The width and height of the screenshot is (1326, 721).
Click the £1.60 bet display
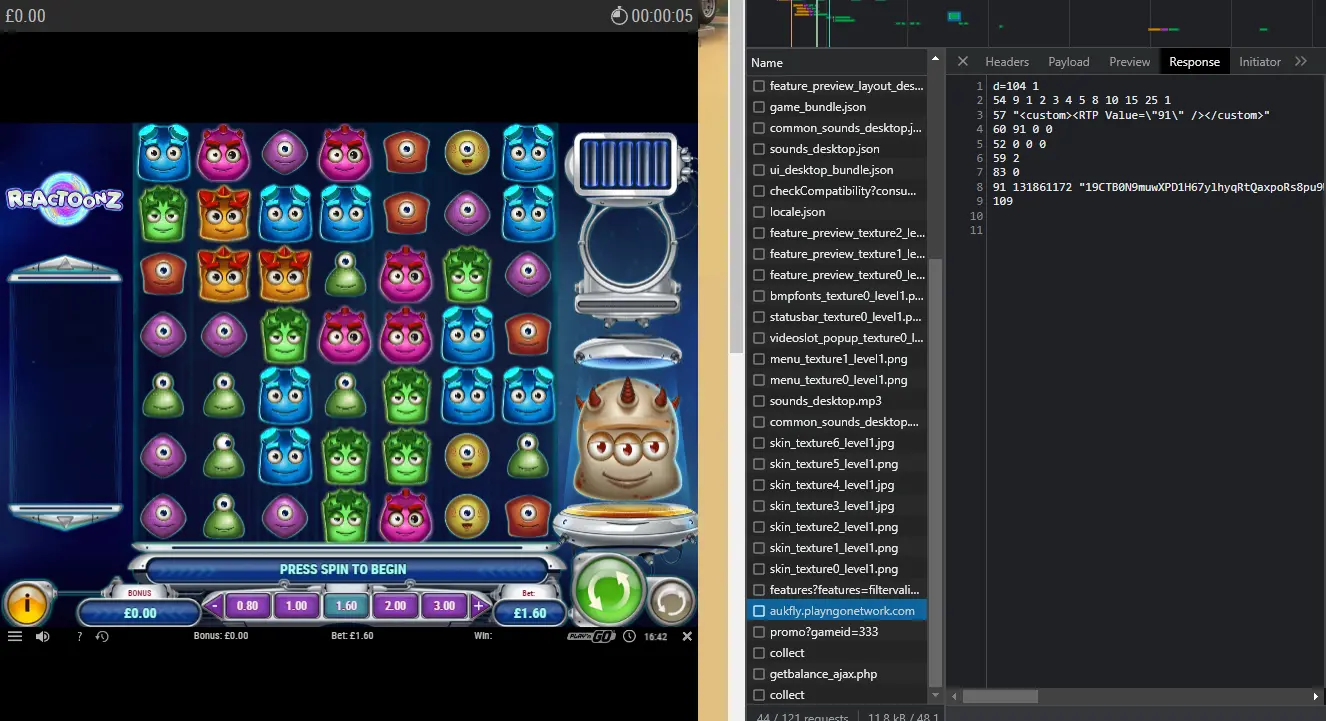pyautogui.click(x=530, y=613)
